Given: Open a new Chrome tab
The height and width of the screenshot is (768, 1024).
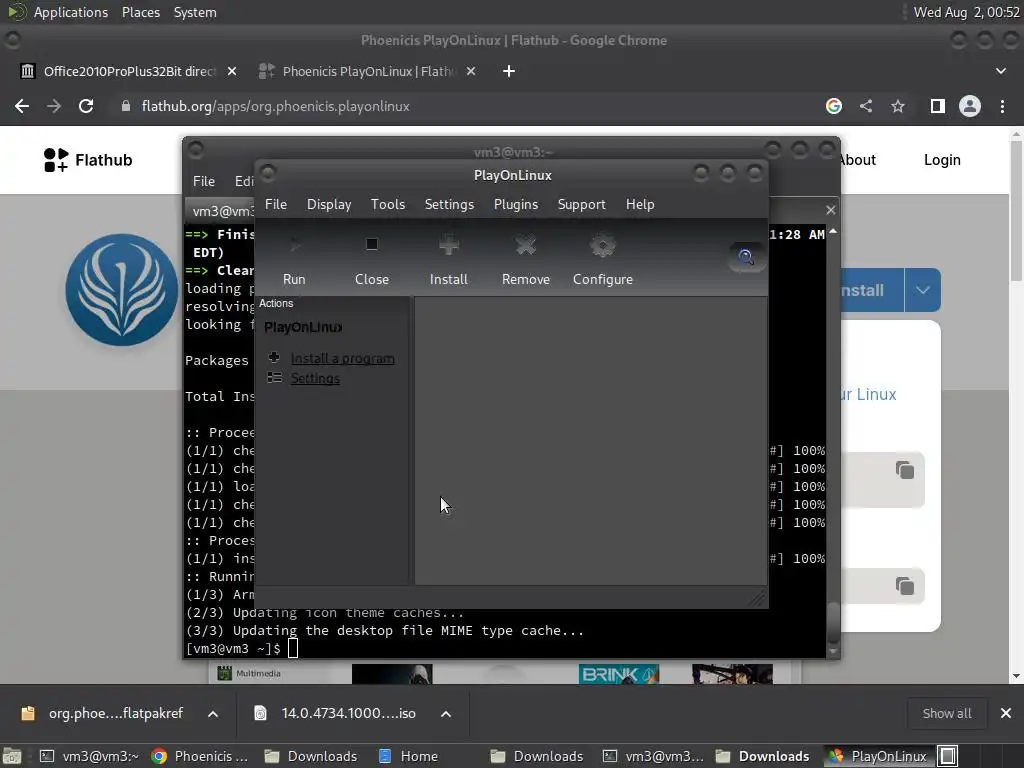Looking at the screenshot, I should [509, 71].
